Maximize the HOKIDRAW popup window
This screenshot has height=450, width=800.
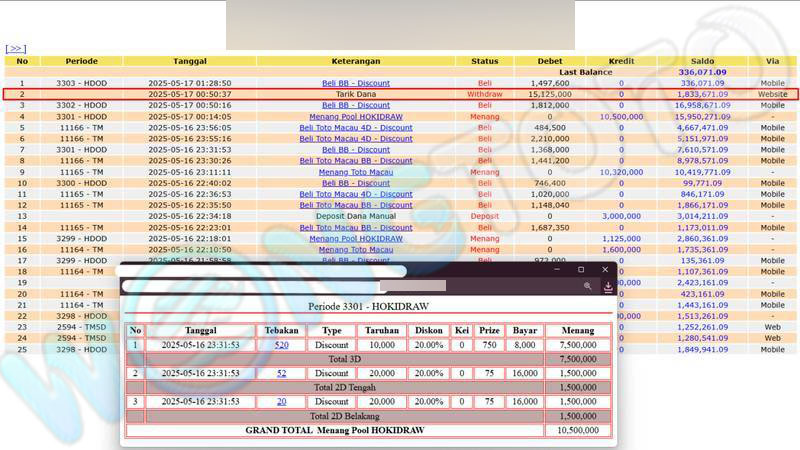click(581, 270)
